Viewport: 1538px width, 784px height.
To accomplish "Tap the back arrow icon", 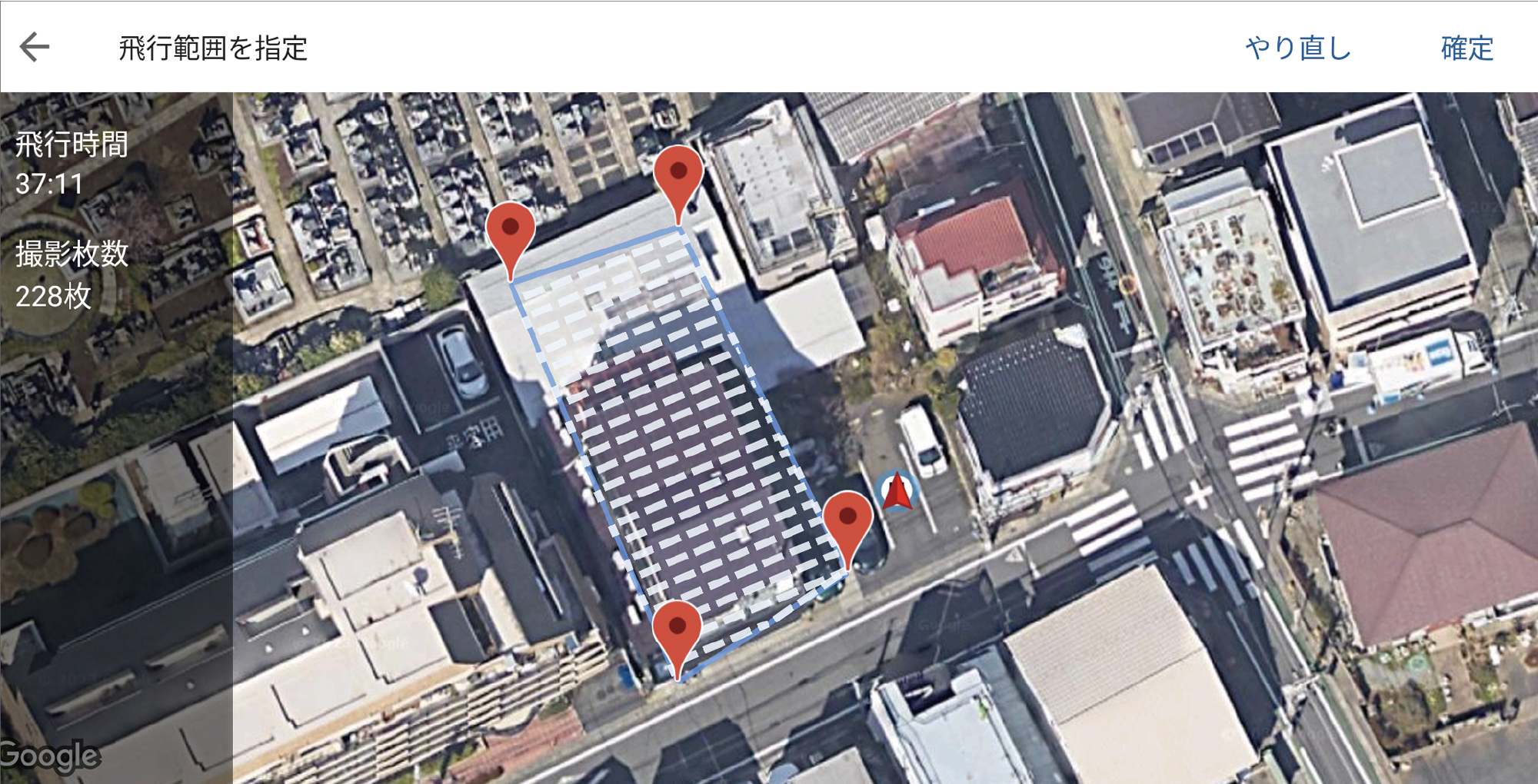I will tap(35, 47).
